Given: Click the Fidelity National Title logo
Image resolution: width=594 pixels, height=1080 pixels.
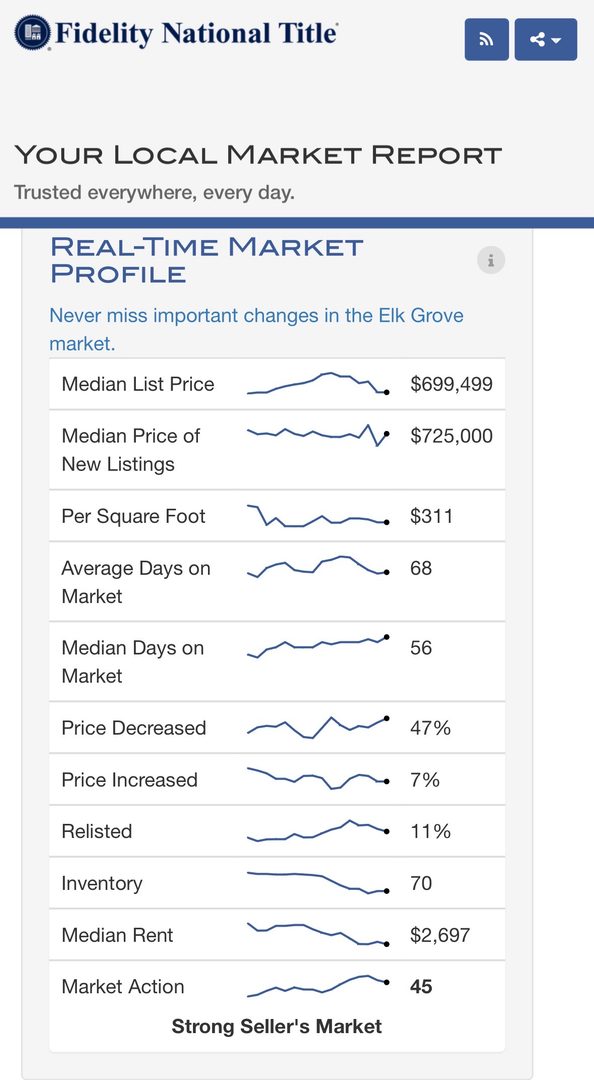Looking at the screenshot, I should (x=176, y=34).
